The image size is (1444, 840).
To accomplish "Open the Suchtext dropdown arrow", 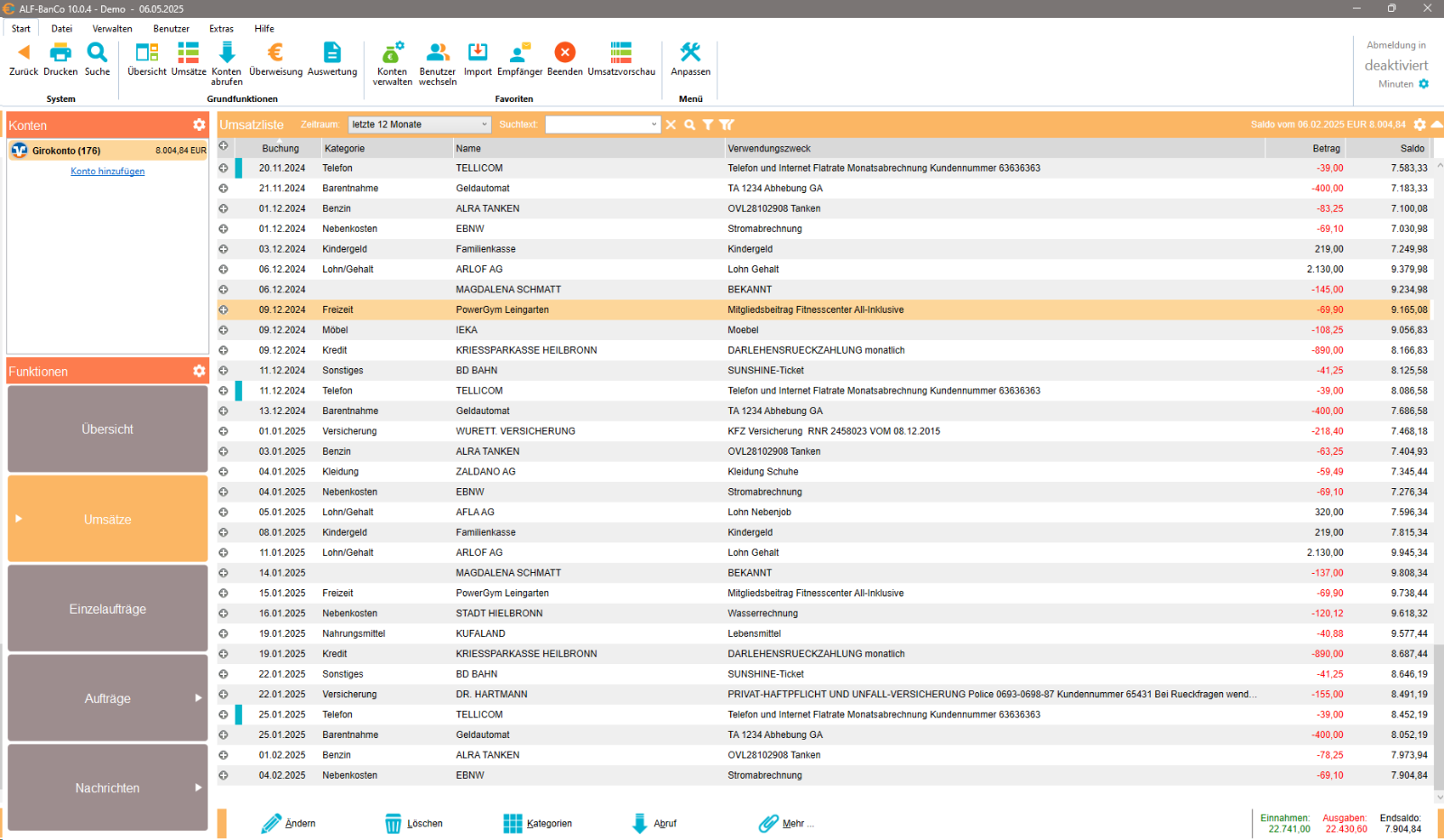I will pyautogui.click(x=654, y=125).
